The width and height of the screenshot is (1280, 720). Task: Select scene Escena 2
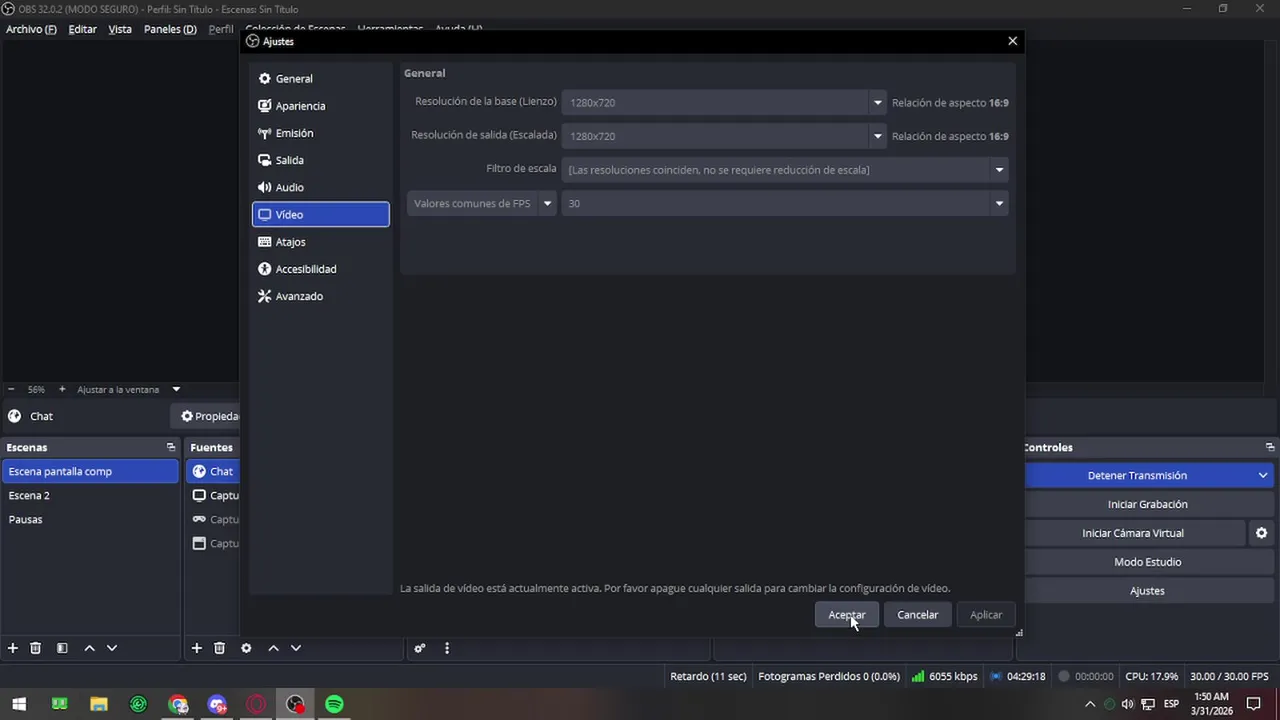90,495
